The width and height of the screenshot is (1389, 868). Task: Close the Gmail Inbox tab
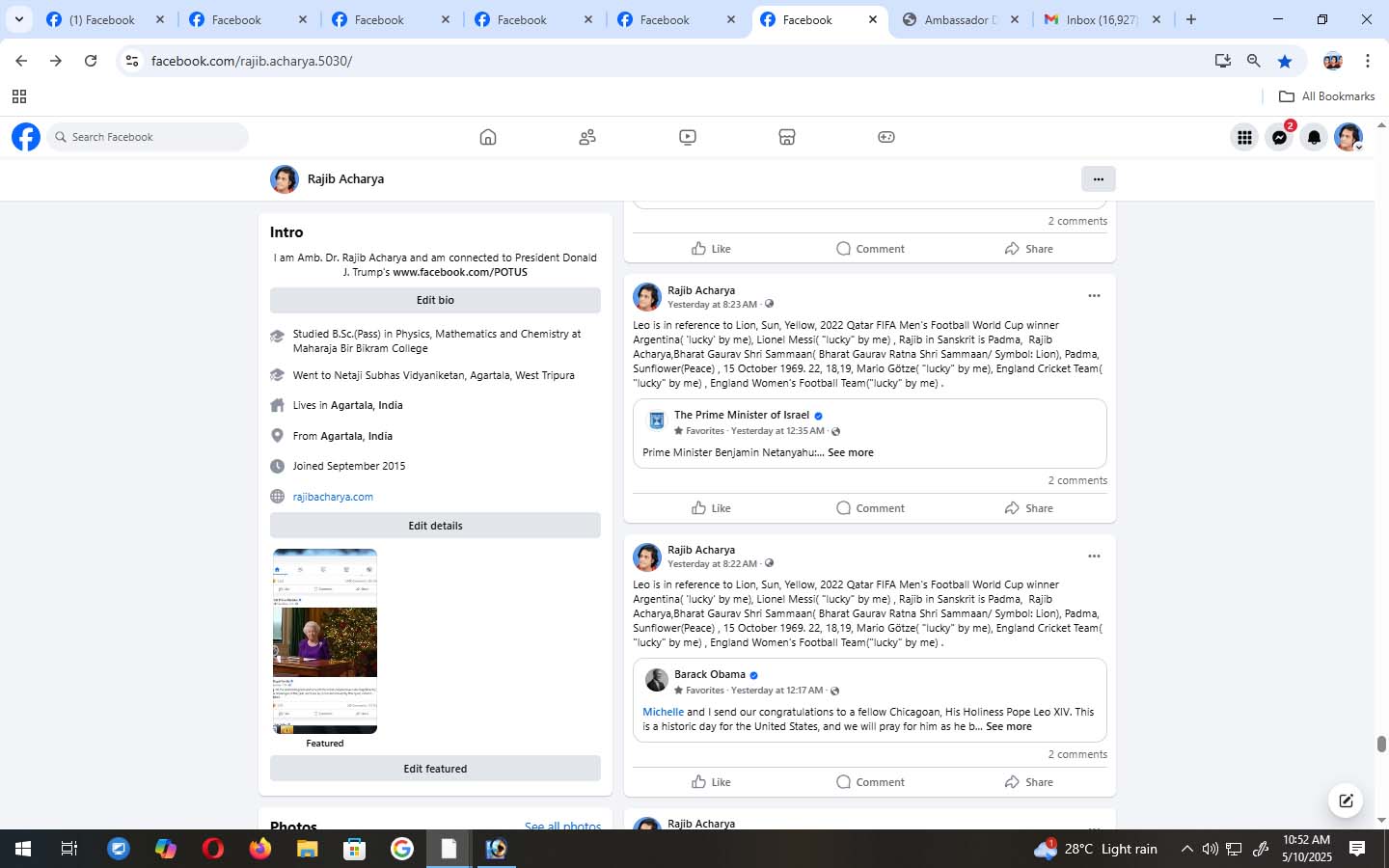pyautogui.click(x=1157, y=19)
